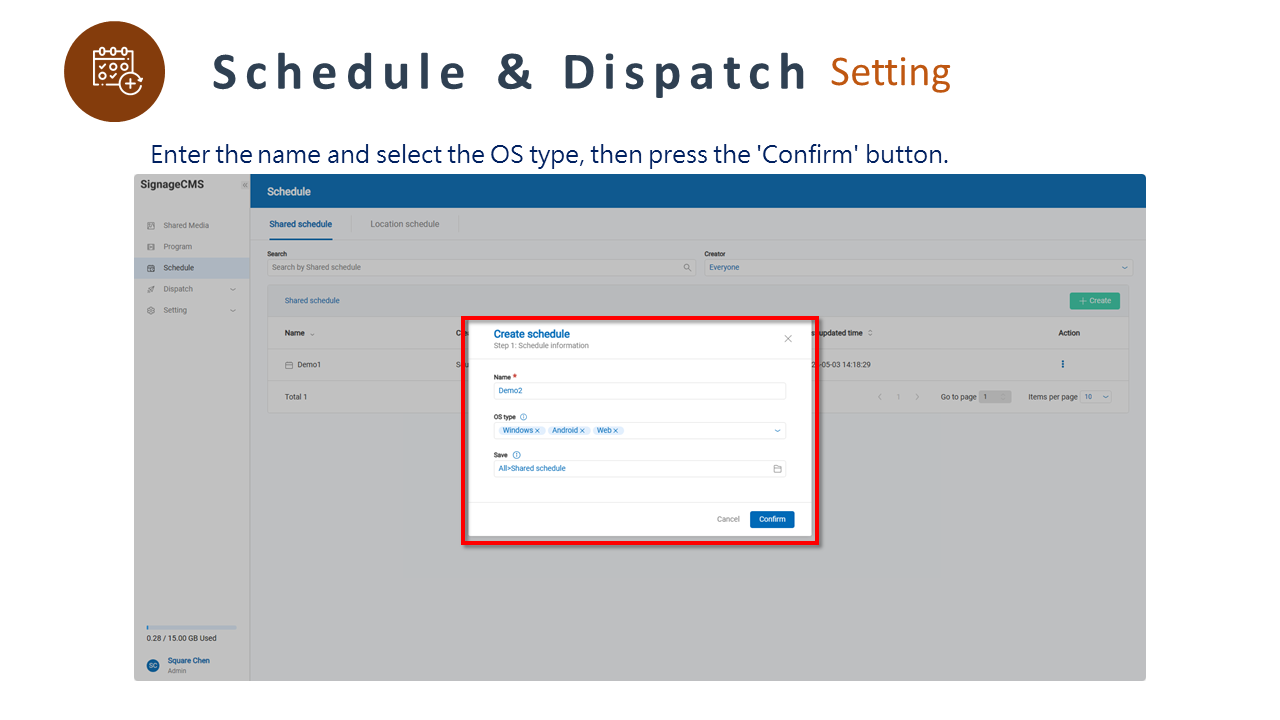Image resolution: width=1280 pixels, height=720 pixels.
Task: Click the info icon beside Save label
Action: click(x=516, y=455)
